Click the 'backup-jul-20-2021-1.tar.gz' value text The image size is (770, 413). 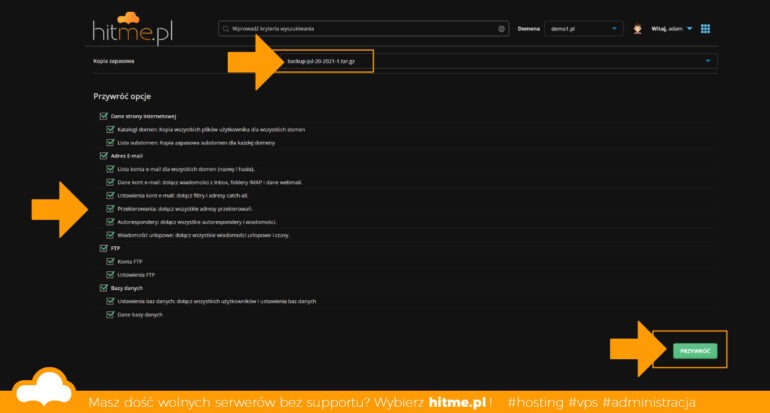[x=321, y=61]
